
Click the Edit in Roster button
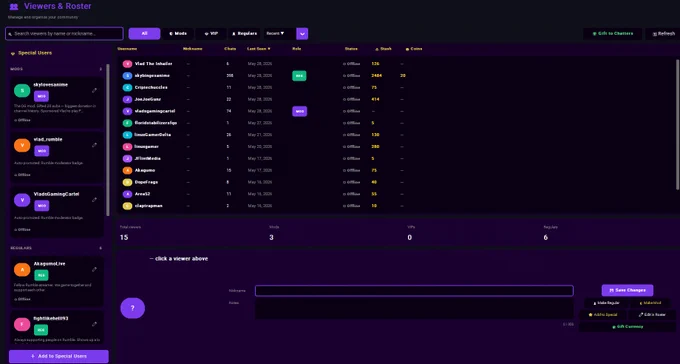tap(652, 315)
